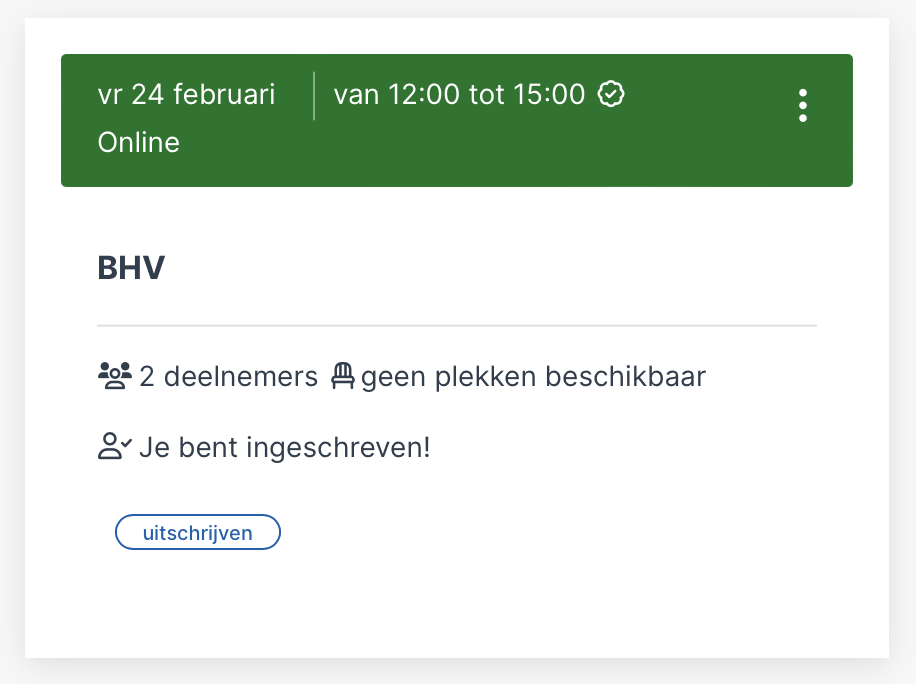Click the word februari in header

[224, 95]
